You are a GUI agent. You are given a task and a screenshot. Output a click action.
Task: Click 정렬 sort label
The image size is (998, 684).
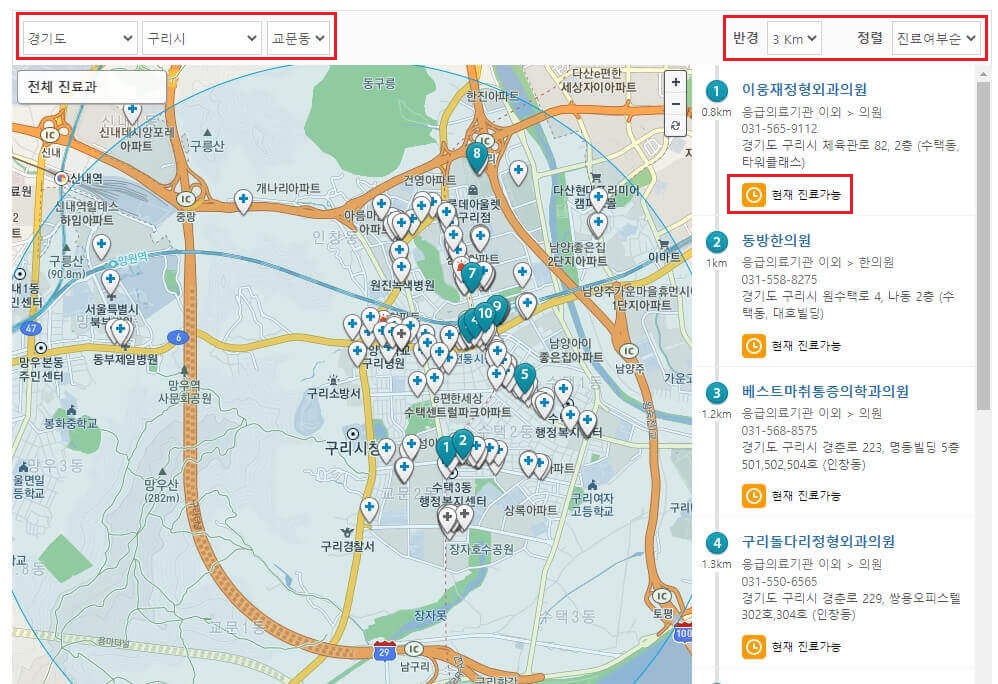point(869,38)
